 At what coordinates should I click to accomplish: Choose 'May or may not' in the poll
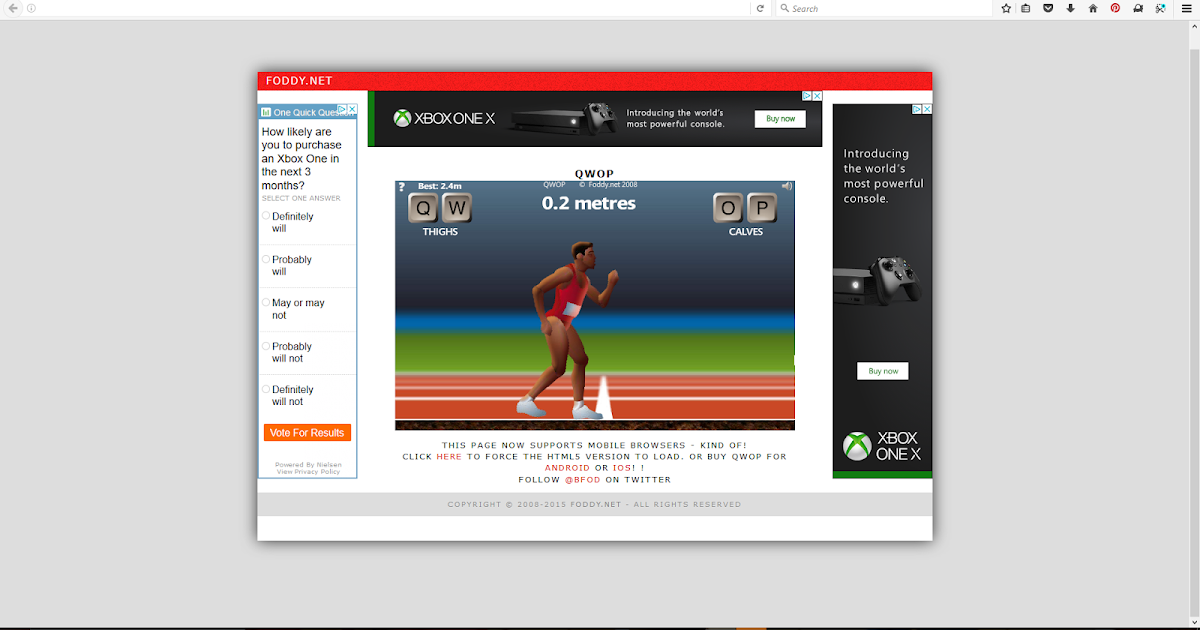pyautogui.click(x=264, y=302)
